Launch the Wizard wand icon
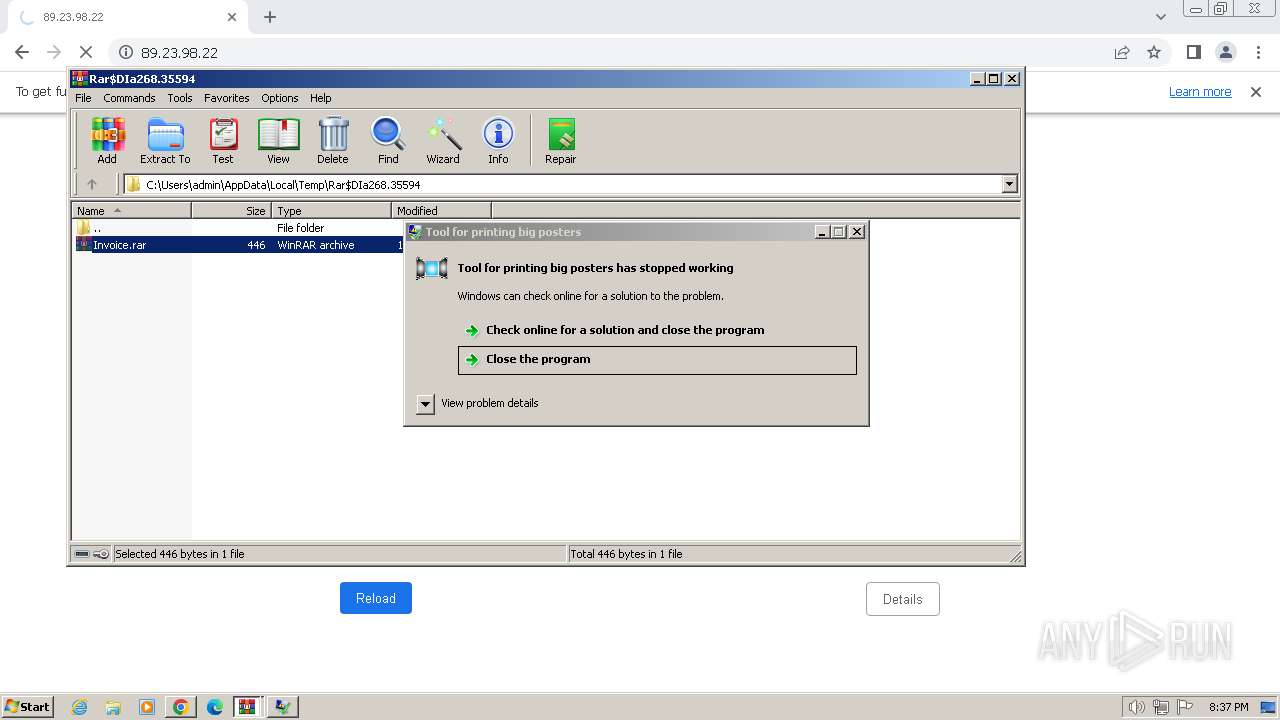The width and height of the screenshot is (1280, 720). point(443,140)
